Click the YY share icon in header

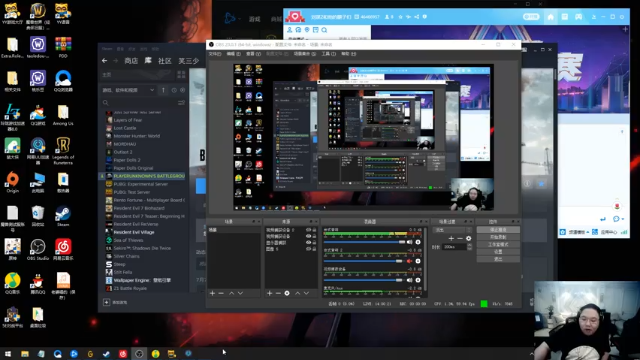417,17
